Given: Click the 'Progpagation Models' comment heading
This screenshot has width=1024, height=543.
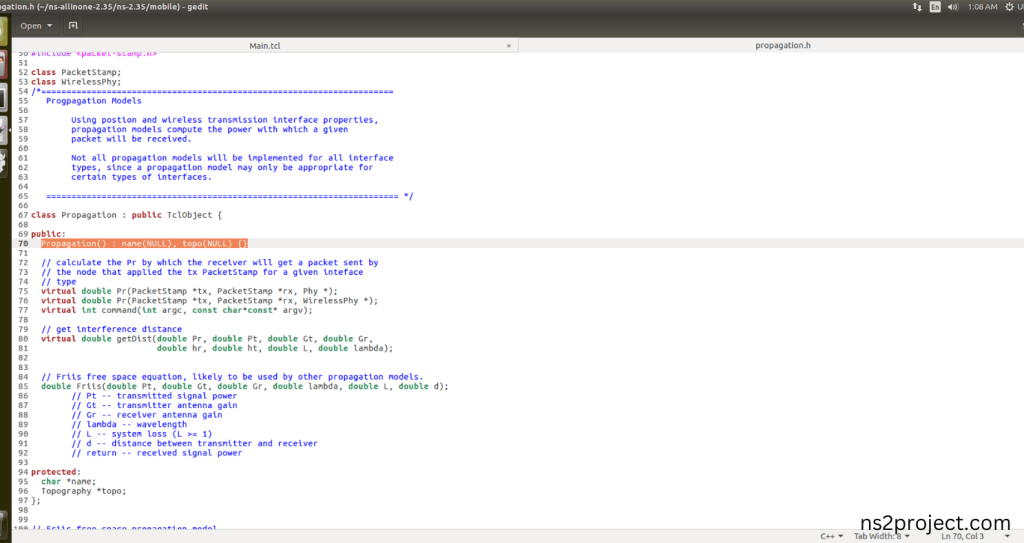Looking at the screenshot, I should pos(93,101).
